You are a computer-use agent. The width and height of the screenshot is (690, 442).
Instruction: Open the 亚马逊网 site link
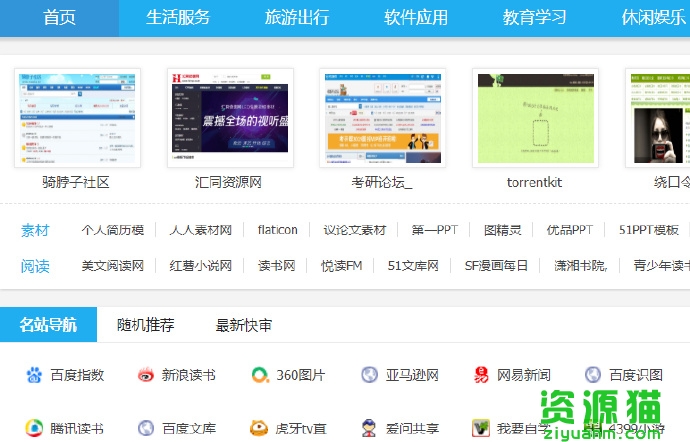[x=412, y=375]
